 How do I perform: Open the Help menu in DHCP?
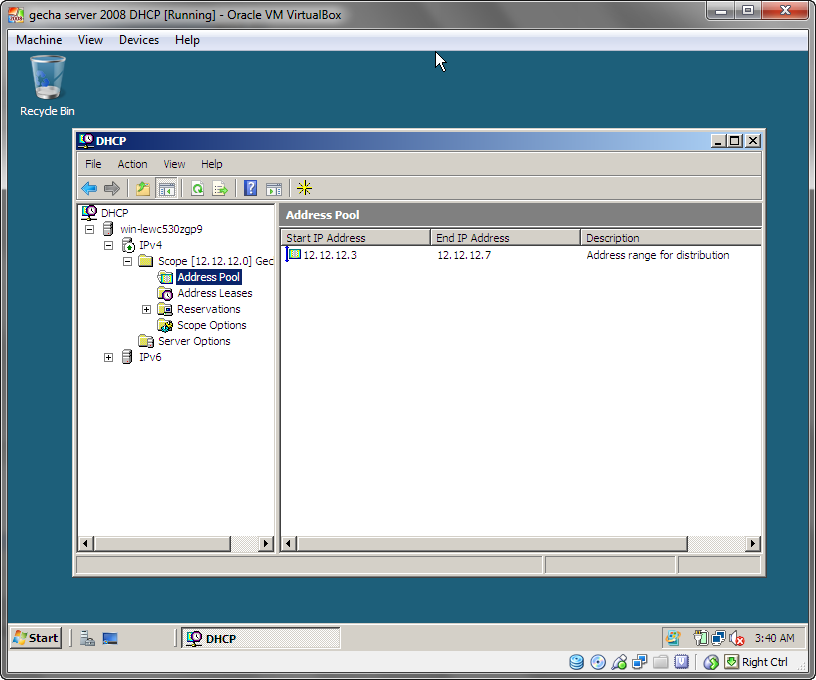[211, 164]
